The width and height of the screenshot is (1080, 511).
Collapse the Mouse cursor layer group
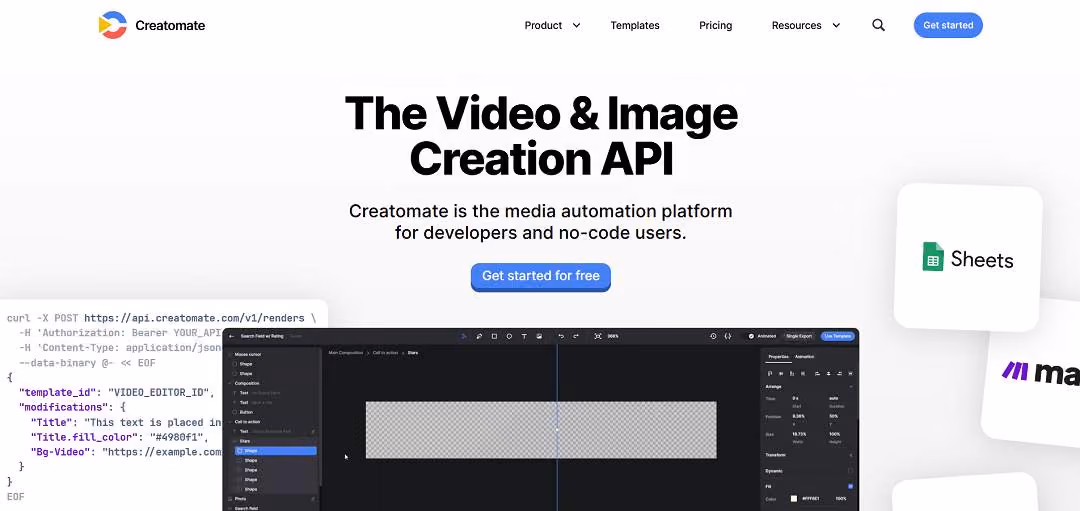click(229, 354)
